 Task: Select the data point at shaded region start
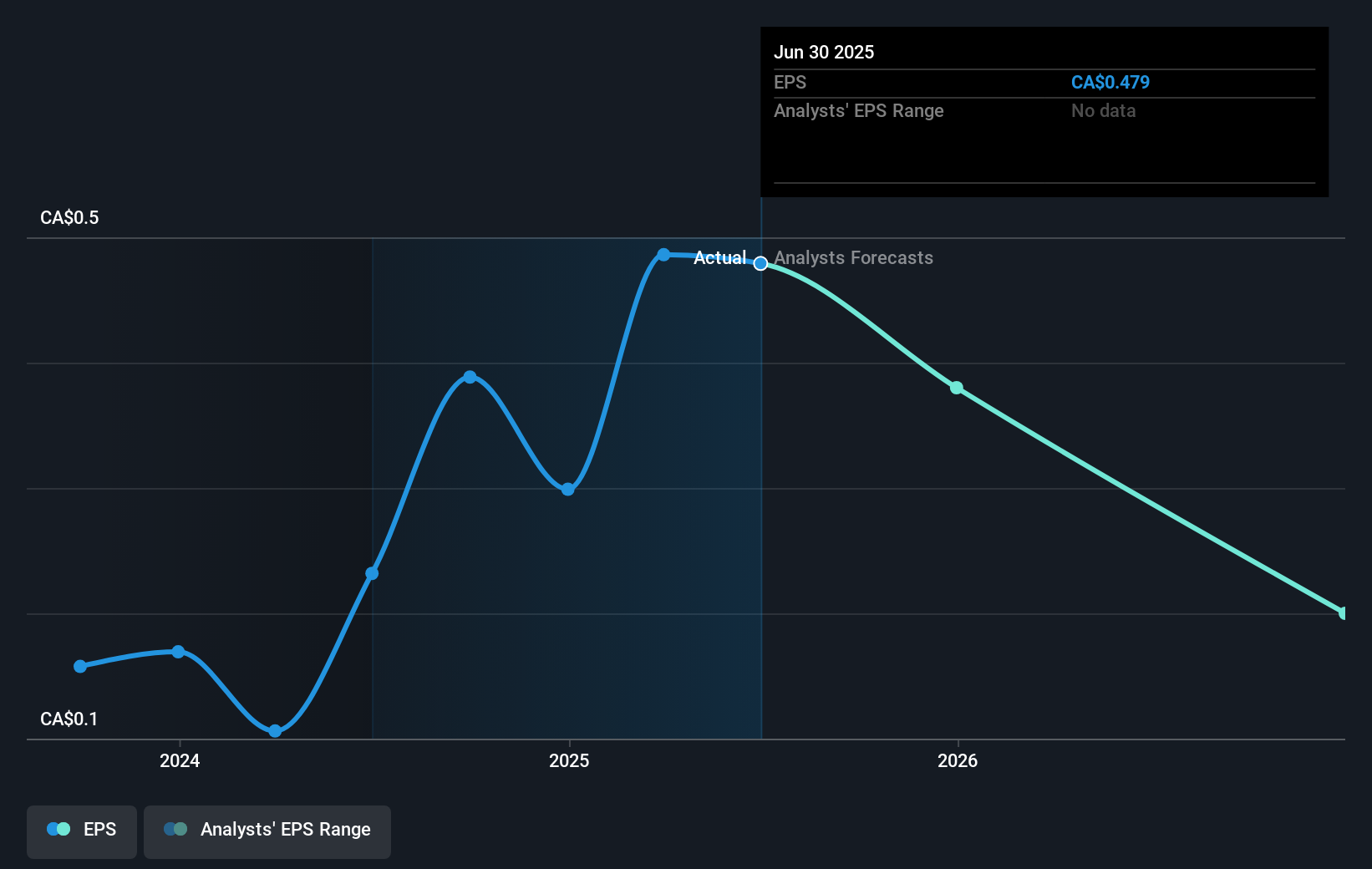coord(372,573)
